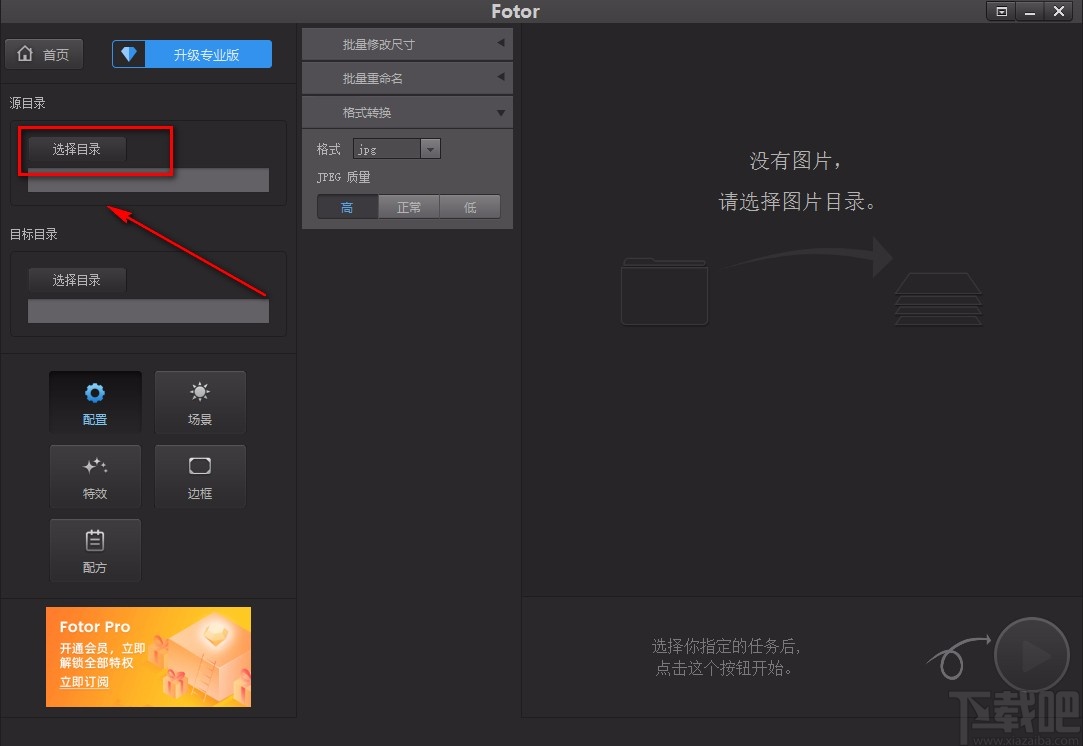Screen dimensions: 1083x746
Task: Expand the 批量重命名 section
Action: tap(406, 77)
